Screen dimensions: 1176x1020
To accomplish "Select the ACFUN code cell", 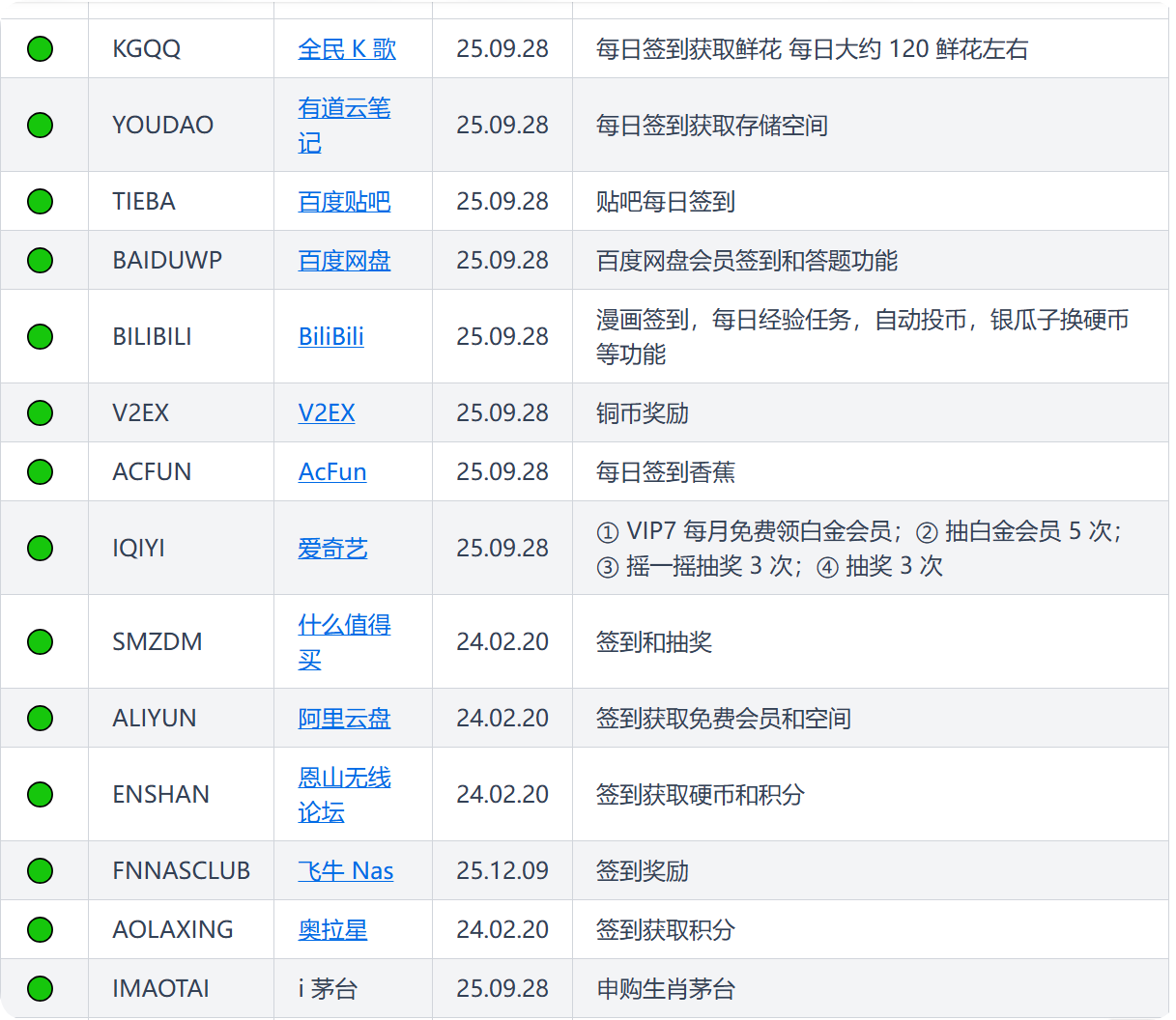I will 181,471.
